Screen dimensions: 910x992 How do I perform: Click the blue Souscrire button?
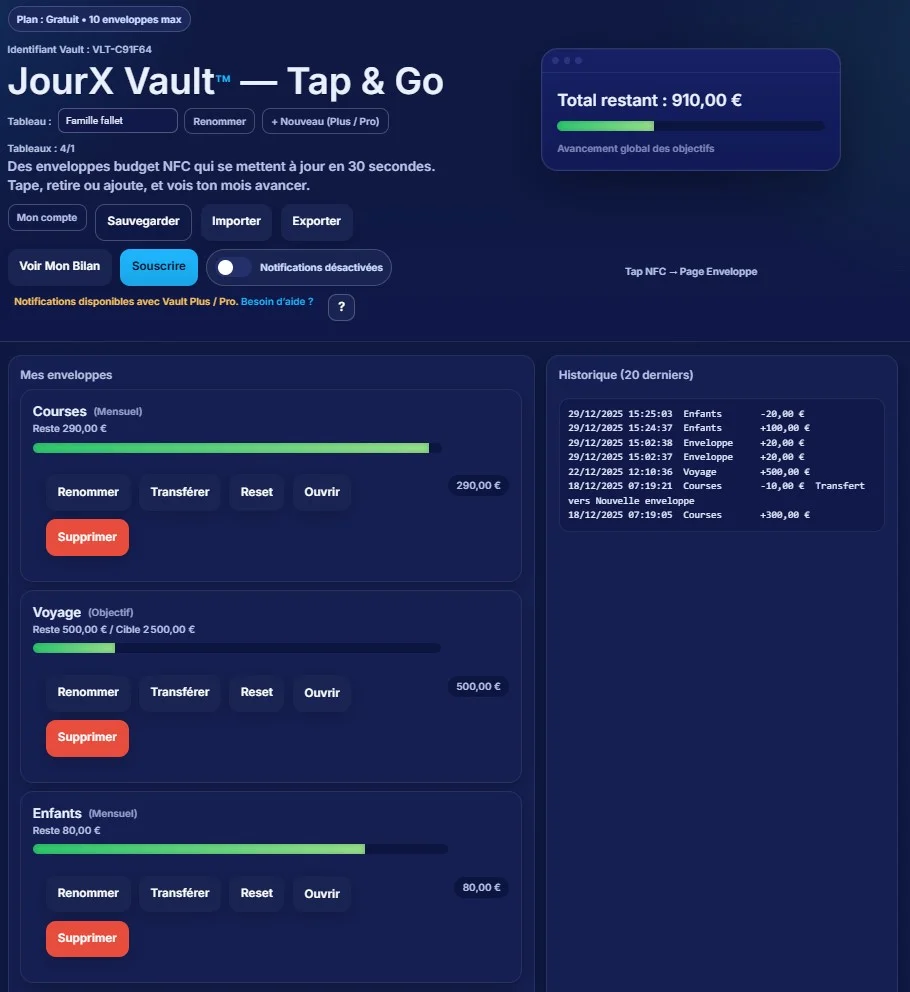[x=159, y=266]
